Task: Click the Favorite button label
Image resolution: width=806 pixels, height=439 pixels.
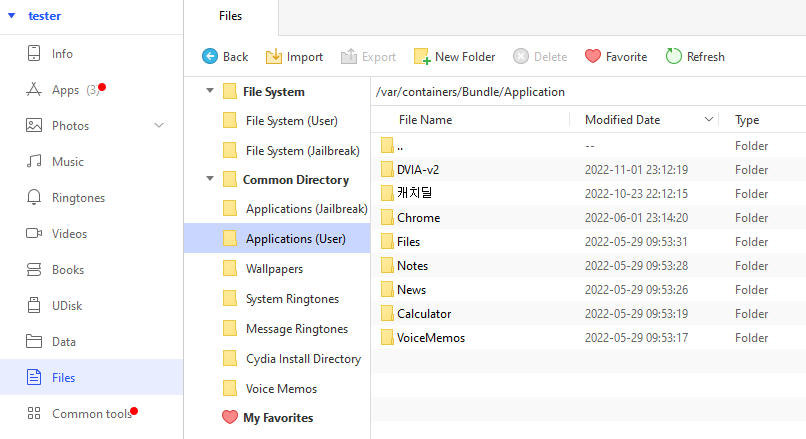Action: (x=626, y=57)
